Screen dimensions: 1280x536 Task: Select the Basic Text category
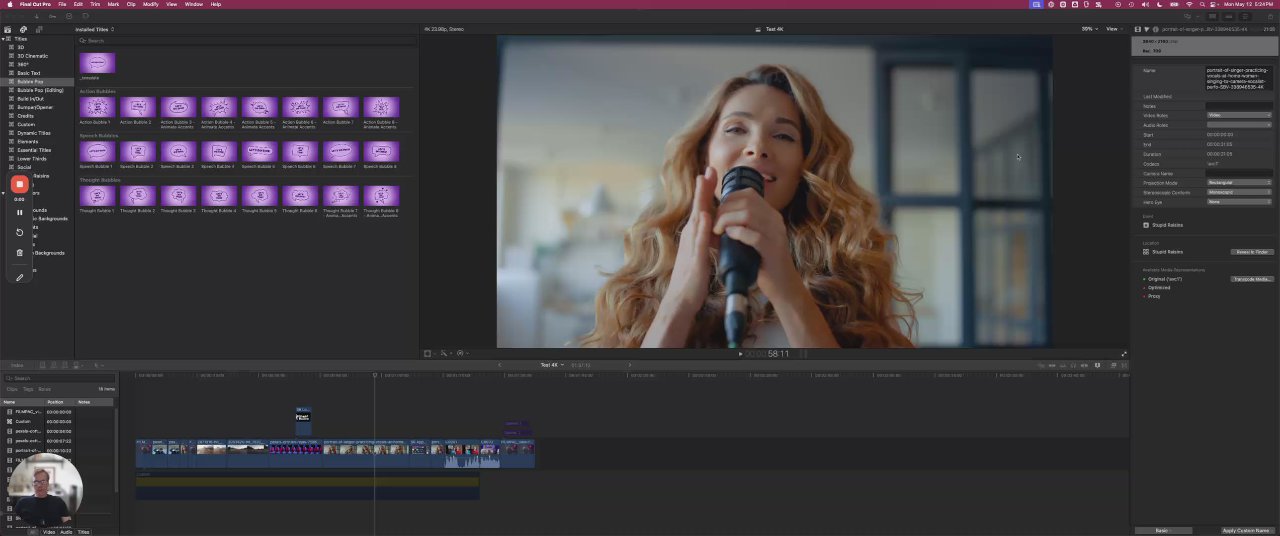tap(29, 73)
